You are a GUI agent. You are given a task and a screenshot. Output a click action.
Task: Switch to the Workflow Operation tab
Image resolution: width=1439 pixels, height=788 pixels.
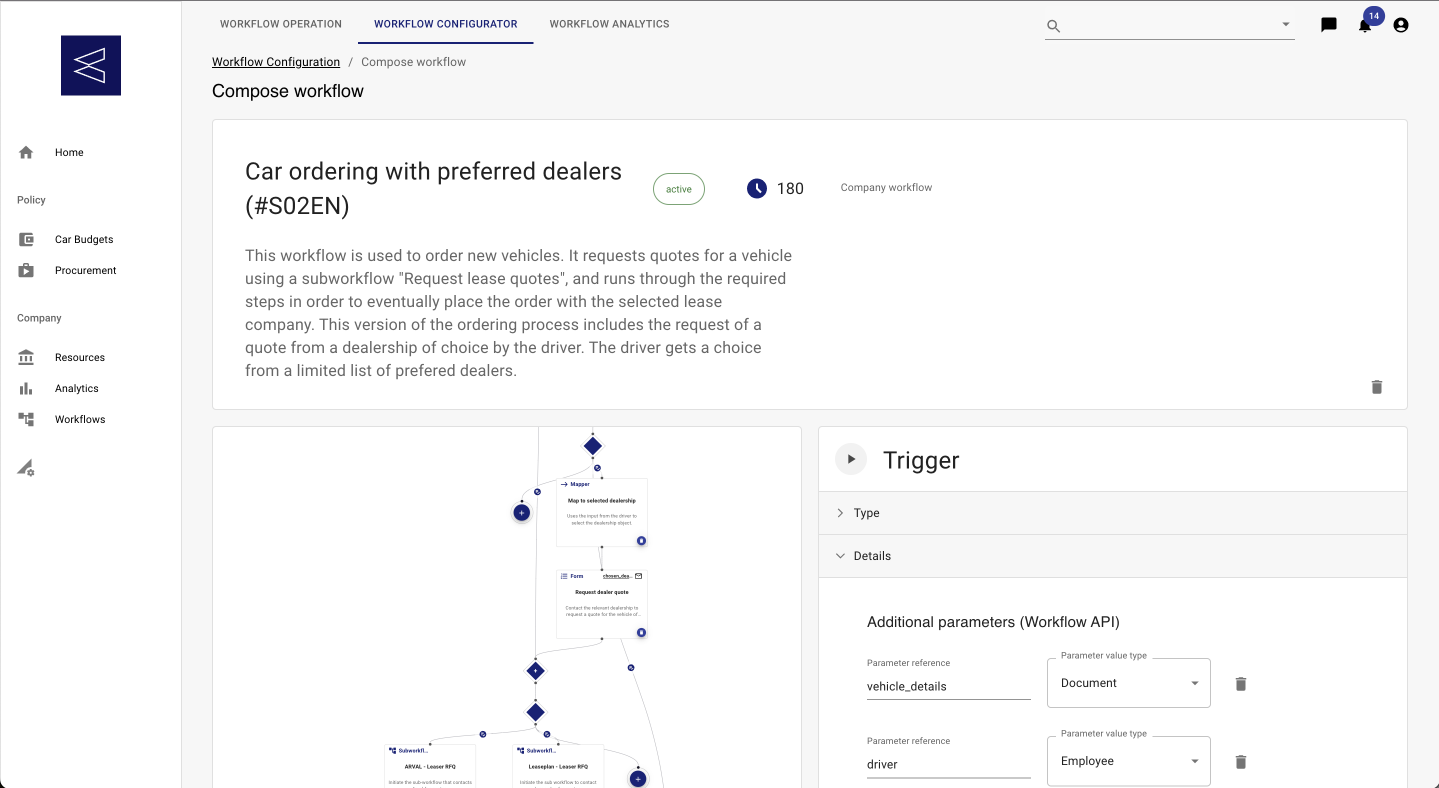[281, 24]
